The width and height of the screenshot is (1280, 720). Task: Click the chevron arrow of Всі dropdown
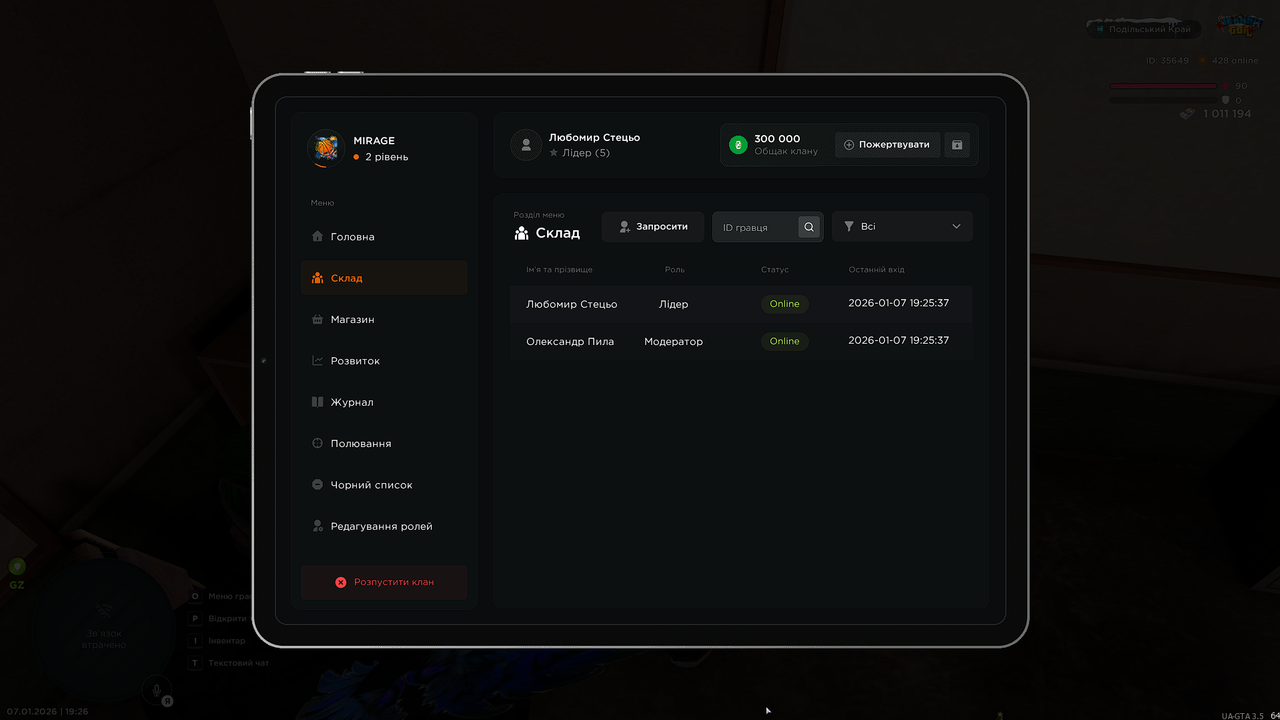[956, 227]
